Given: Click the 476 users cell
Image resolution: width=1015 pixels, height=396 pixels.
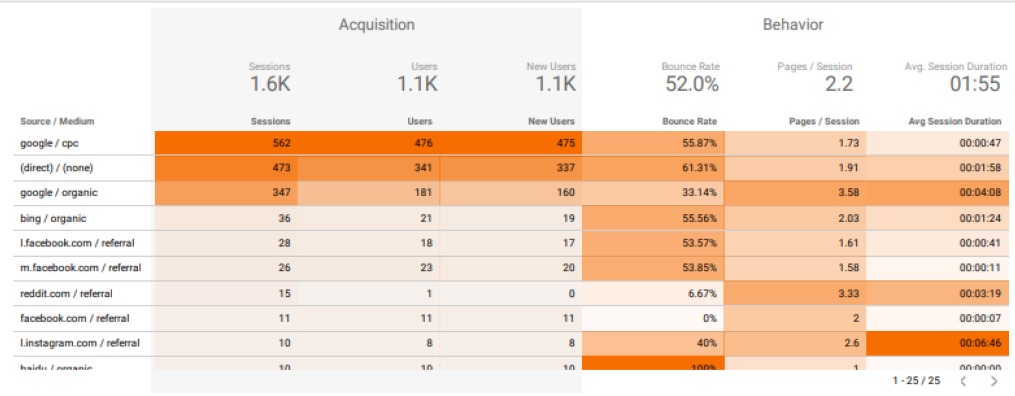Looking at the screenshot, I should pyautogui.click(x=369, y=143).
